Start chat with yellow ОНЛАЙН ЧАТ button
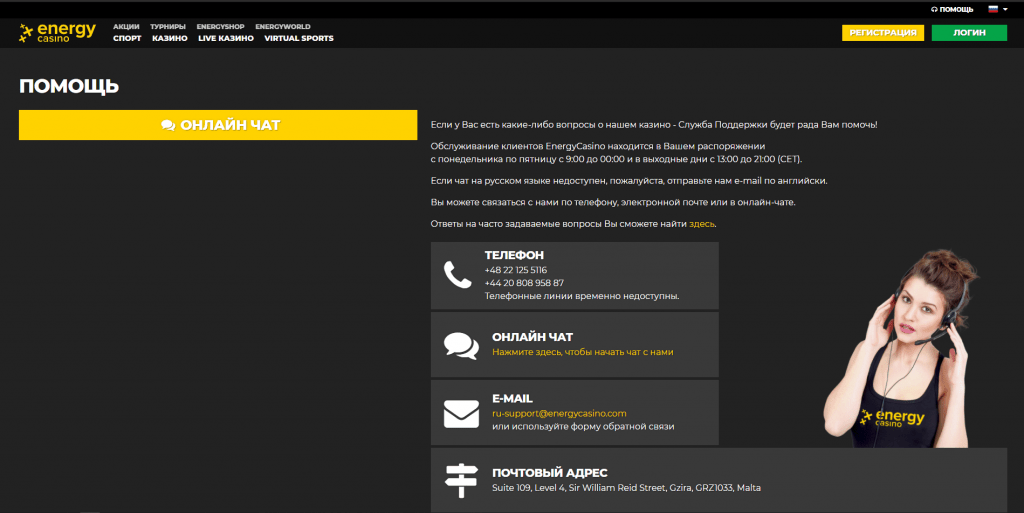Viewport: 1024px width, 513px height. [218, 125]
